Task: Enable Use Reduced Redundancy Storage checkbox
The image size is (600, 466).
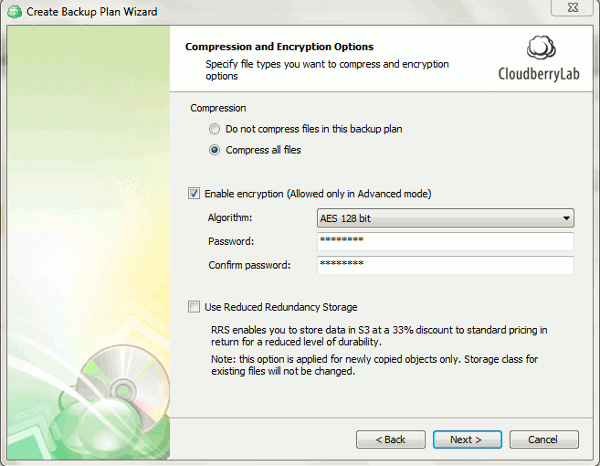Action: 194,307
